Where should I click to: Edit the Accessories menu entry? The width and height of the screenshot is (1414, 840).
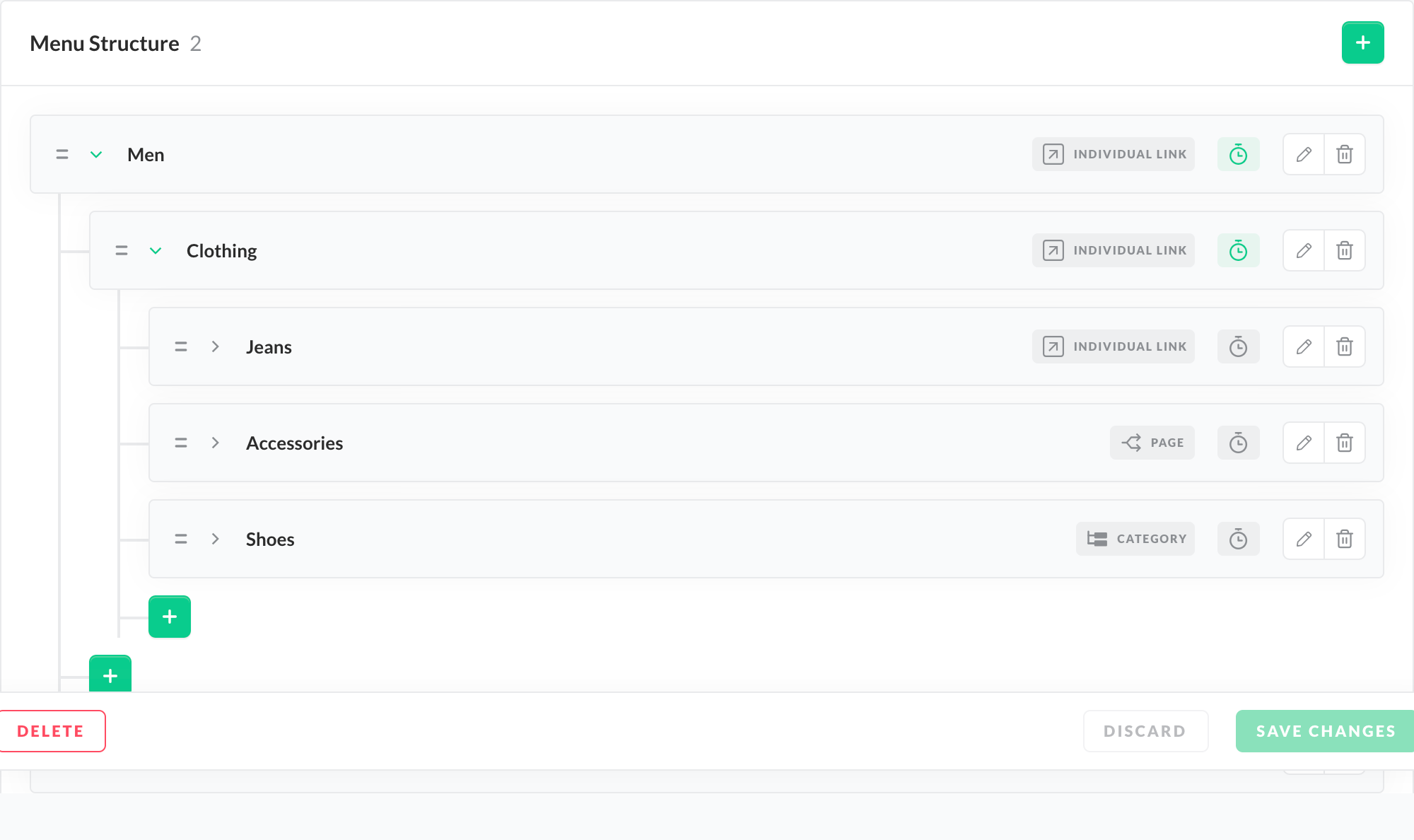(1304, 443)
